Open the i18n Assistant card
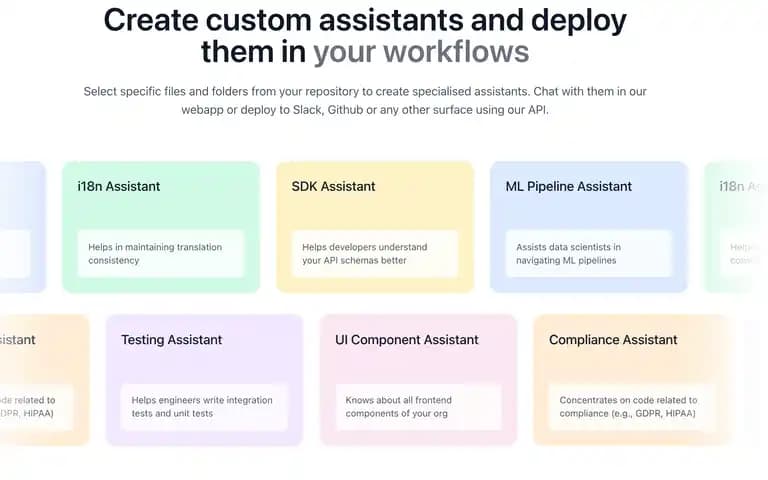This screenshot has width=768, height=480. pos(161,227)
